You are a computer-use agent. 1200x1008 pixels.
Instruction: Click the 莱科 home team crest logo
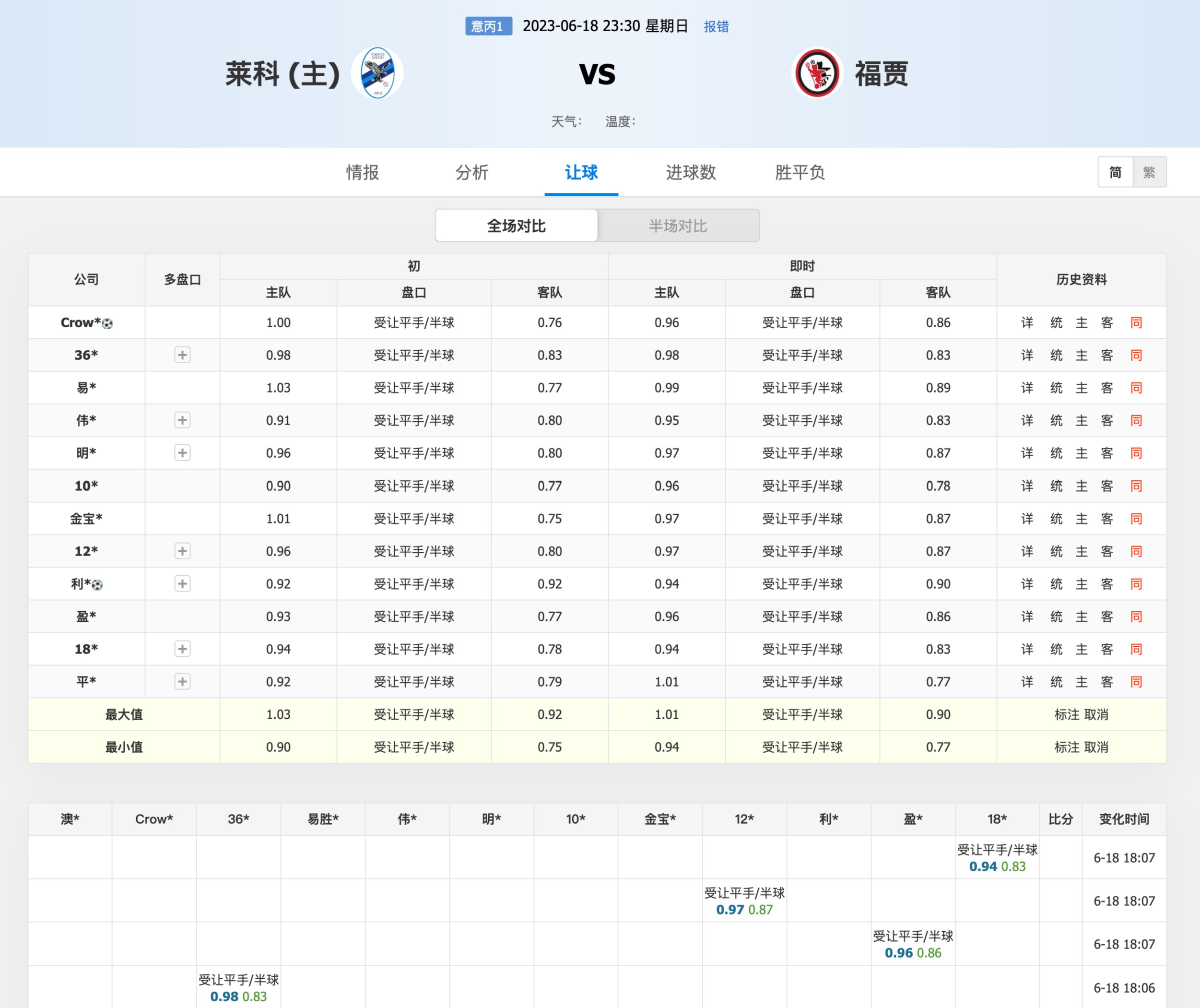(377, 73)
